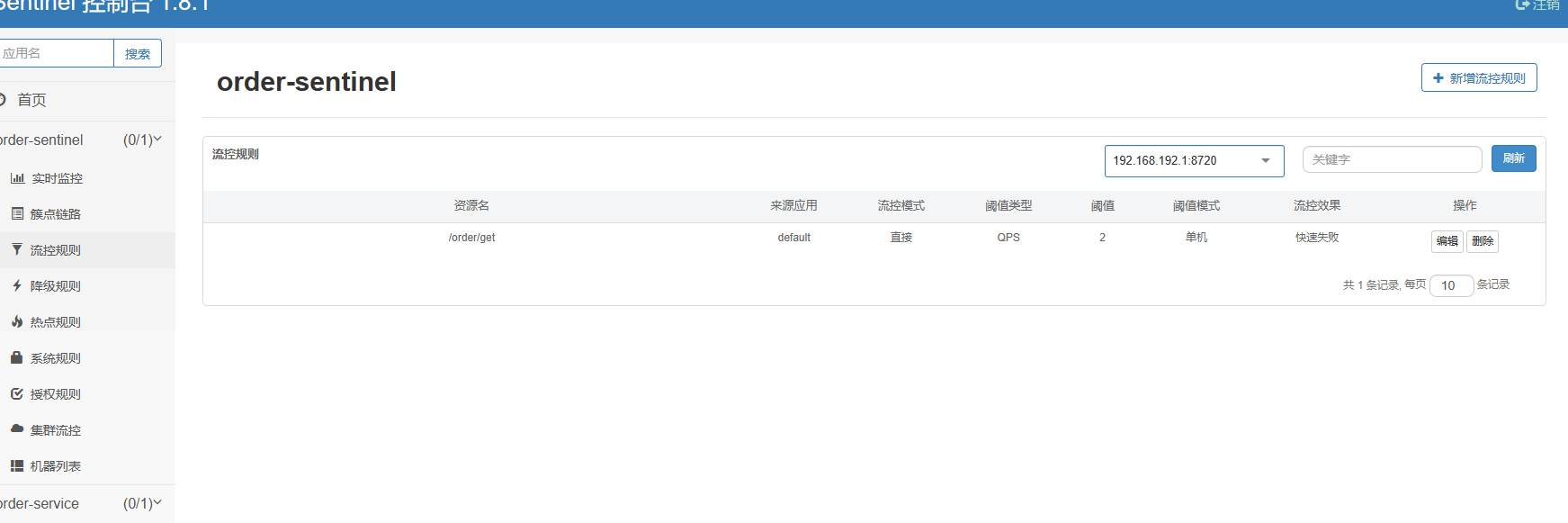Collapse the order-sentinel app chevron
This screenshot has height=523, width=1568.
click(x=157, y=139)
